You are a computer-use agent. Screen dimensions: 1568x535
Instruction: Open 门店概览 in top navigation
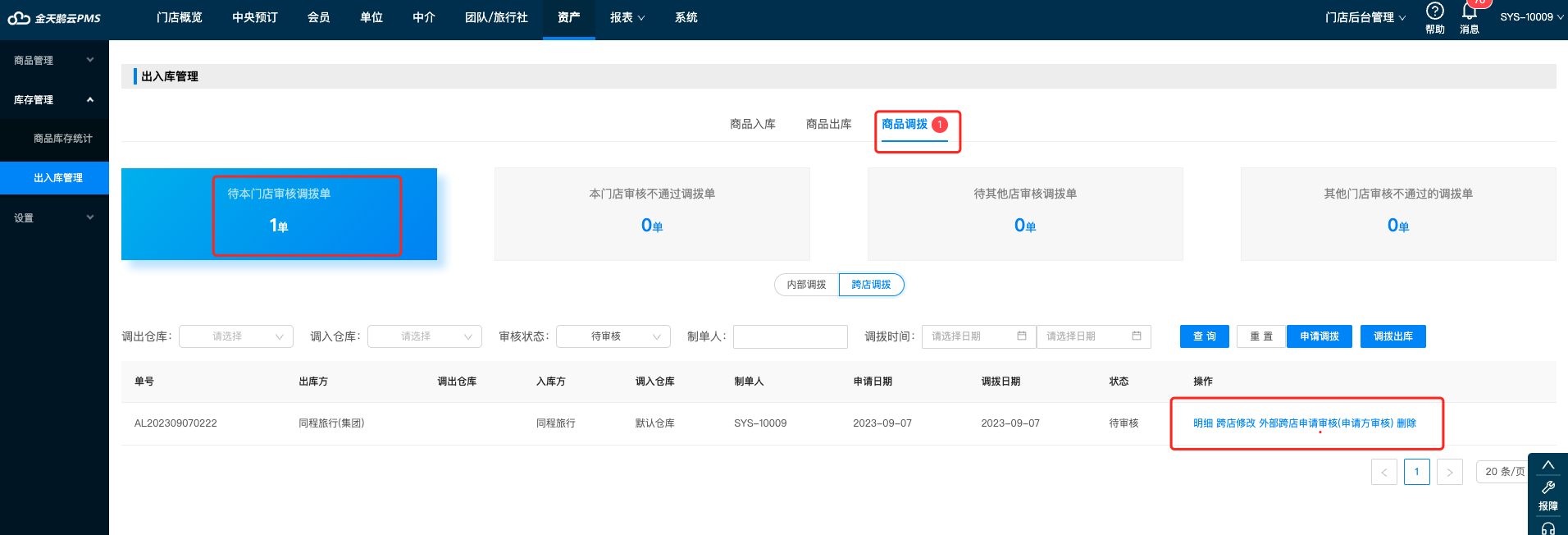pyautogui.click(x=180, y=17)
